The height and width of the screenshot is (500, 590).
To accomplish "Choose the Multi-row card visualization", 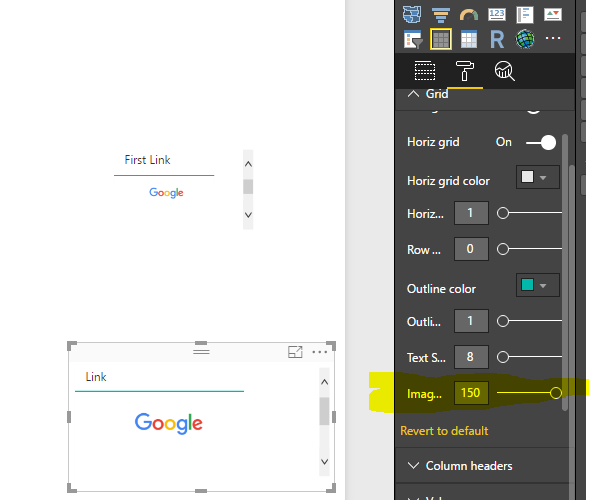I will coord(525,15).
